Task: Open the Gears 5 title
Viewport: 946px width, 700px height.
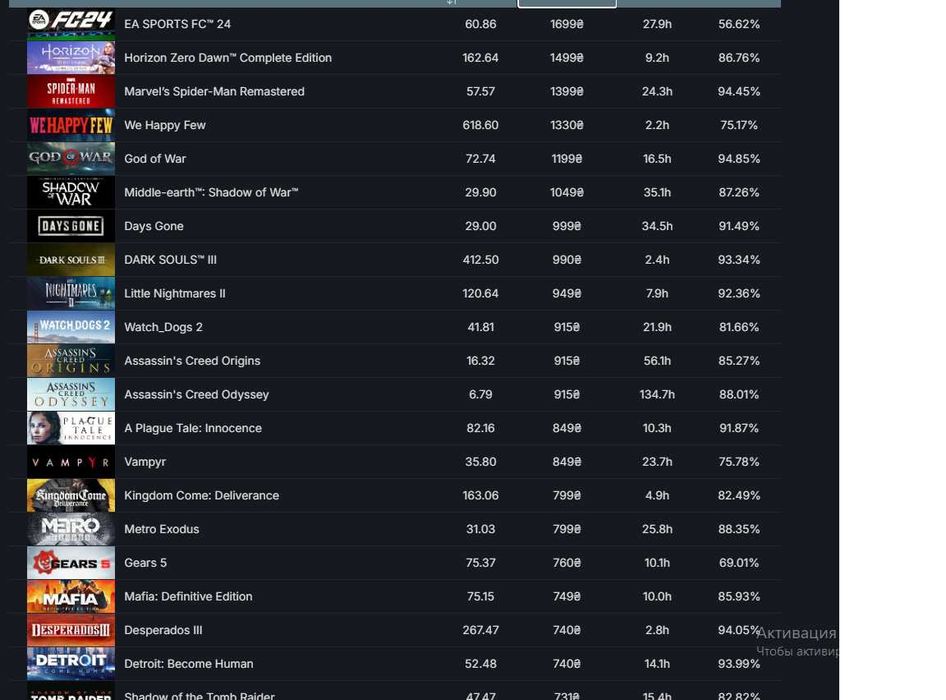Action: click(145, 563)
